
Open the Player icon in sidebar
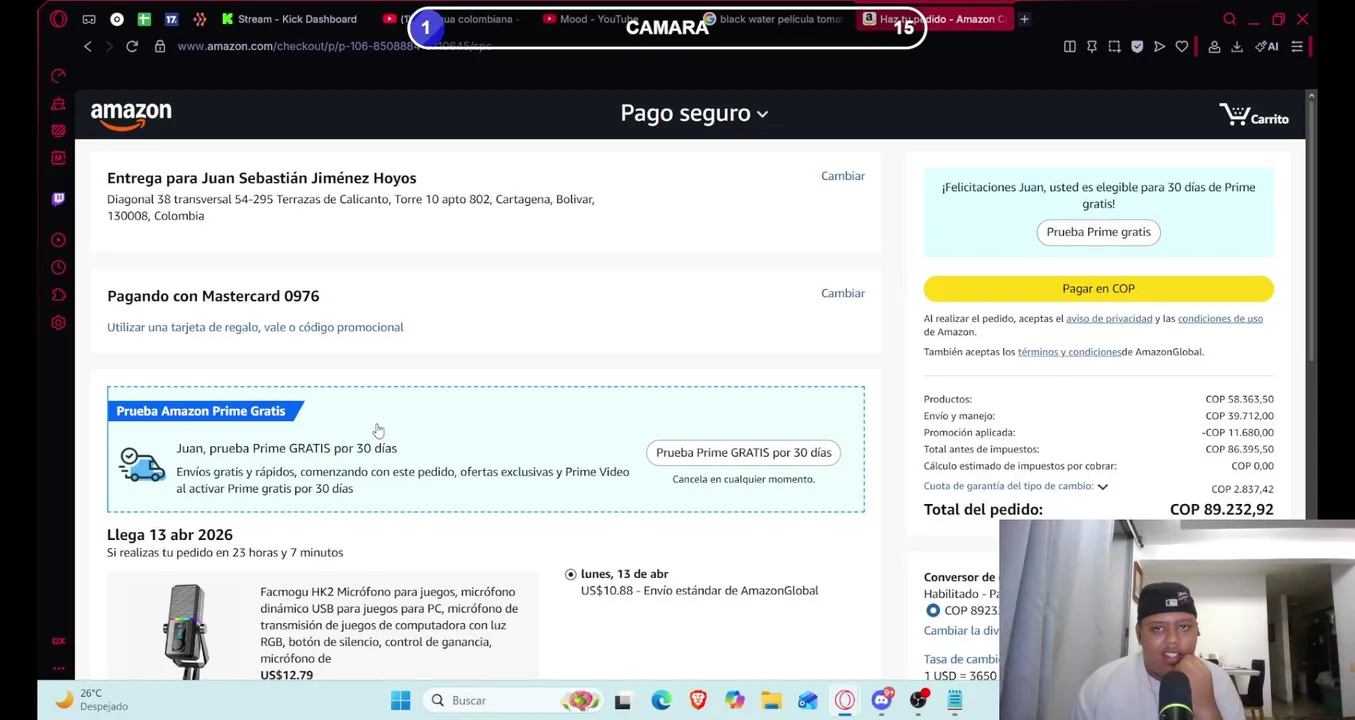click(x=58, y=240)
